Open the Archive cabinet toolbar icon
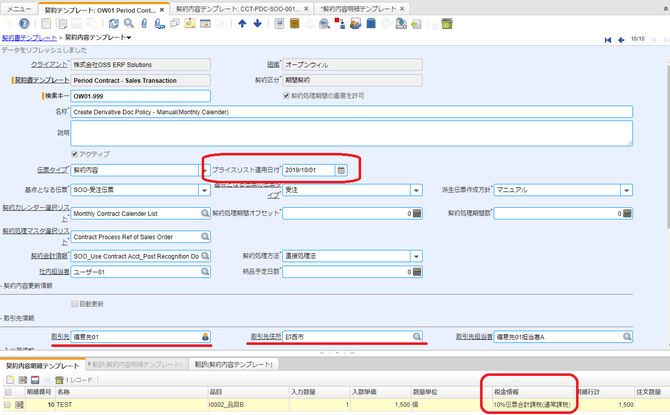 tap(294, 24)
